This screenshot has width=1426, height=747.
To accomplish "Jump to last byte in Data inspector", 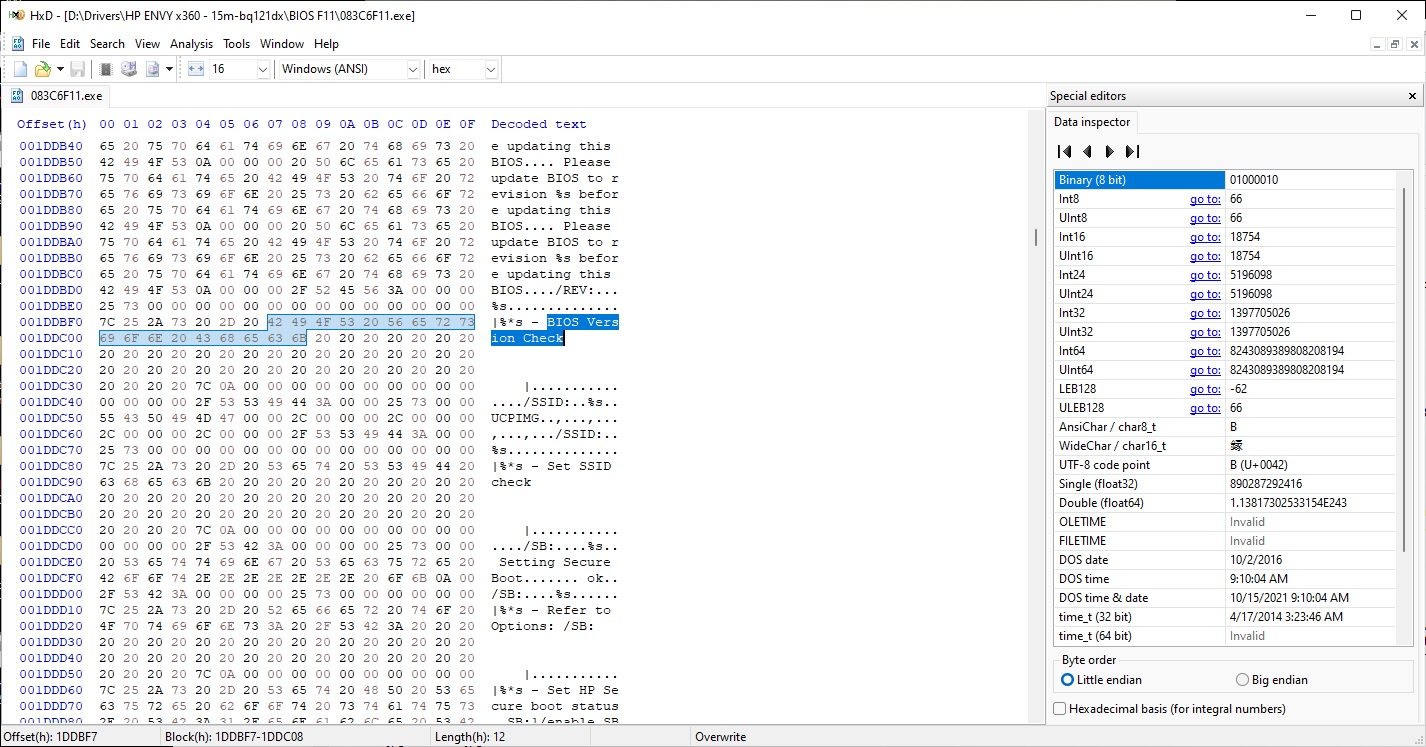I will 1132,152.
